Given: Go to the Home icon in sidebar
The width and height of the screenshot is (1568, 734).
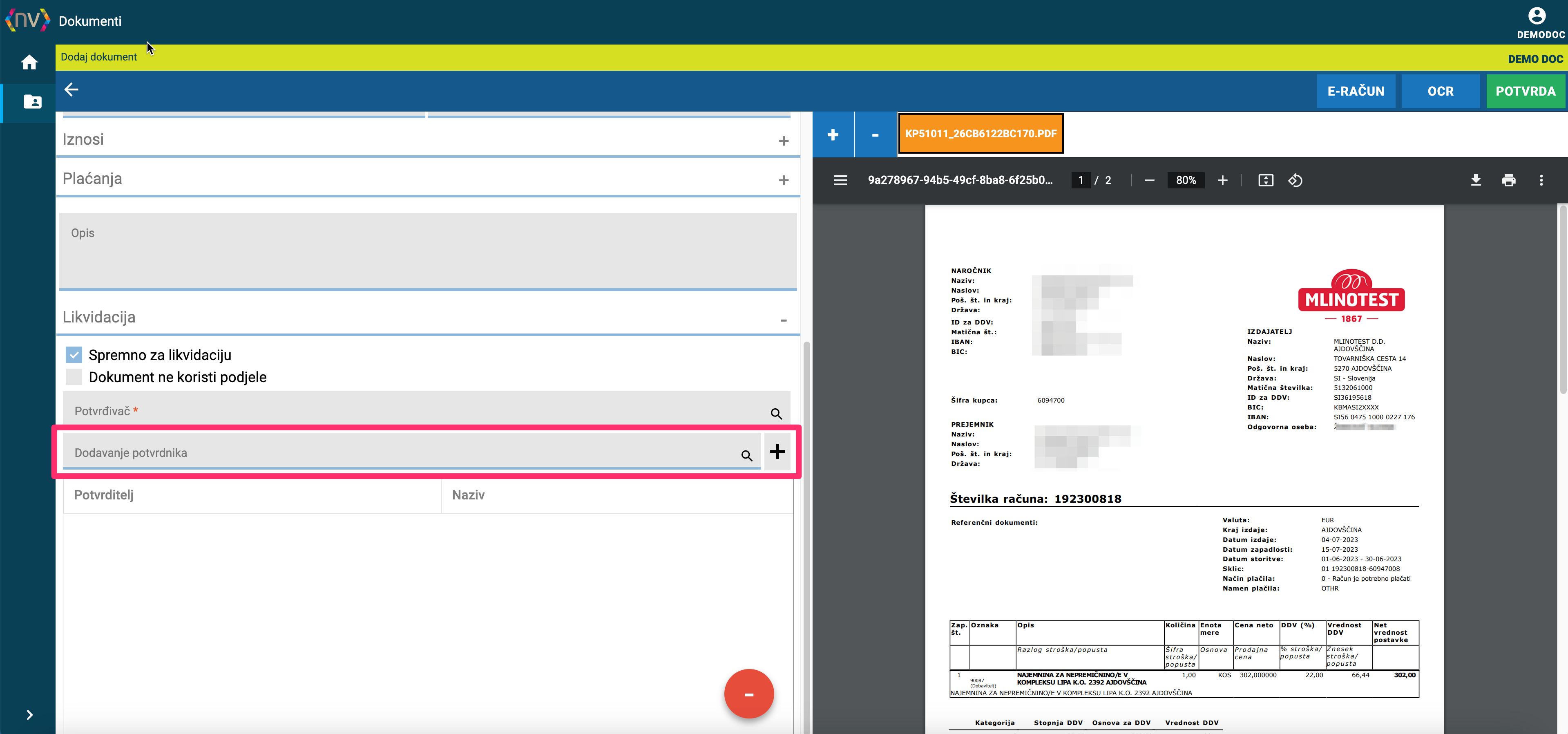Looking at the screenshot, I should tap(29, 62).
